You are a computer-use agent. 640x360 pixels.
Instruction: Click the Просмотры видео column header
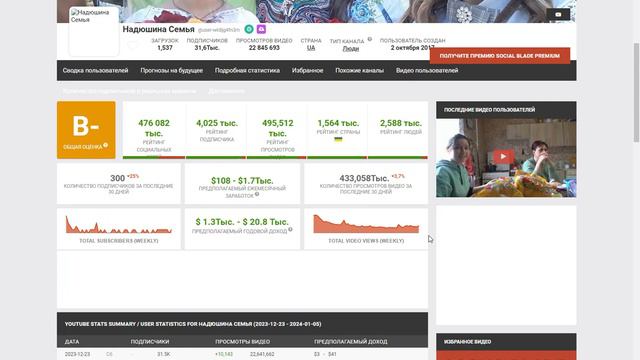(242, 342)
